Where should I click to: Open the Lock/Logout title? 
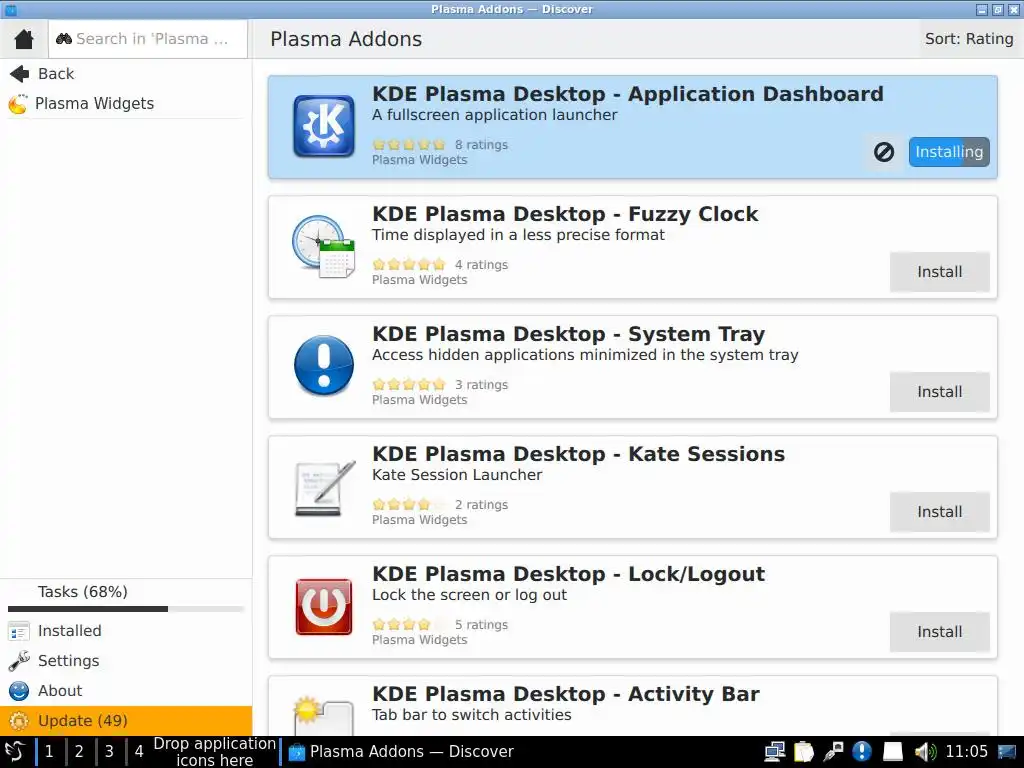pyautogui.click(x=568, y=575)
